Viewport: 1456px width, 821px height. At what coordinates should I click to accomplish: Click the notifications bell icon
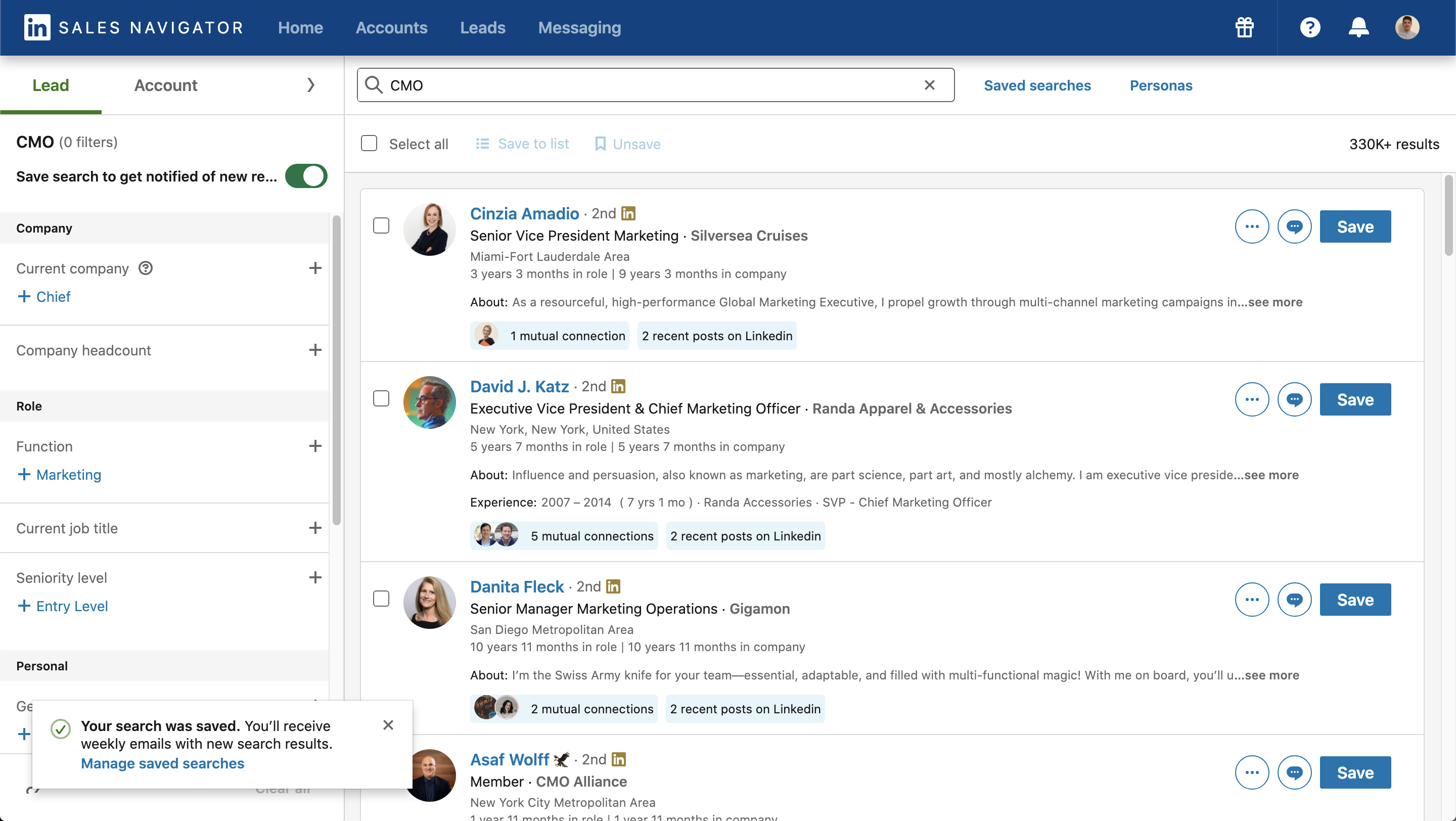coord(1358,27)
